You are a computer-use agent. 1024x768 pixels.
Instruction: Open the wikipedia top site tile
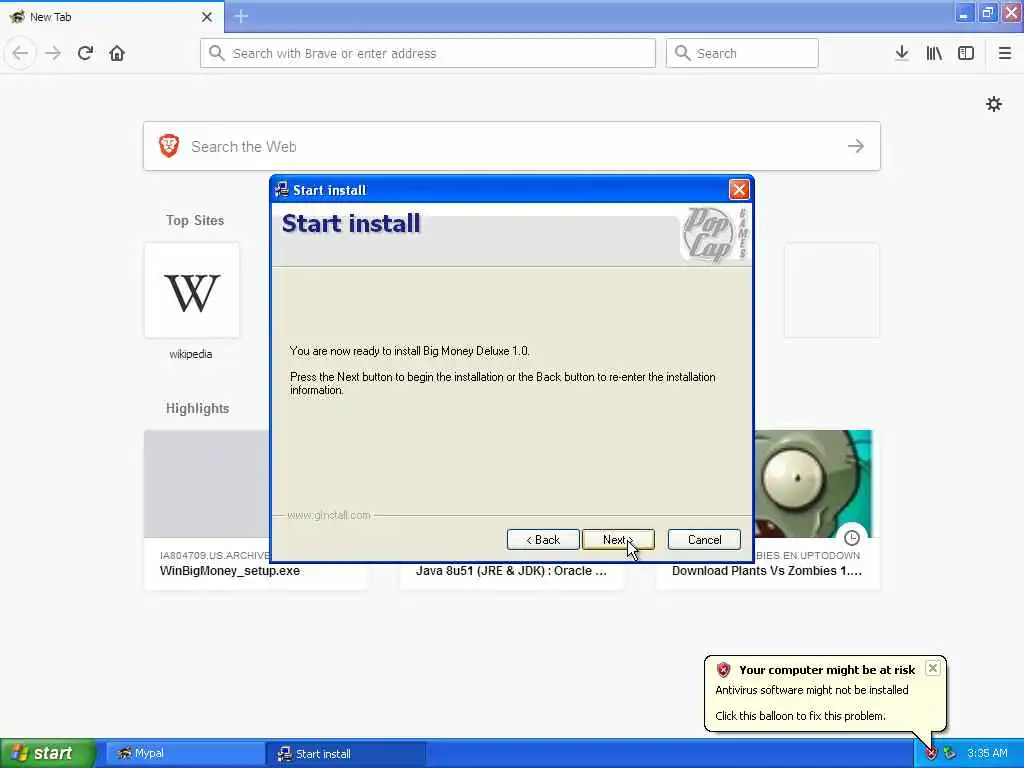(x=192, y=291)
